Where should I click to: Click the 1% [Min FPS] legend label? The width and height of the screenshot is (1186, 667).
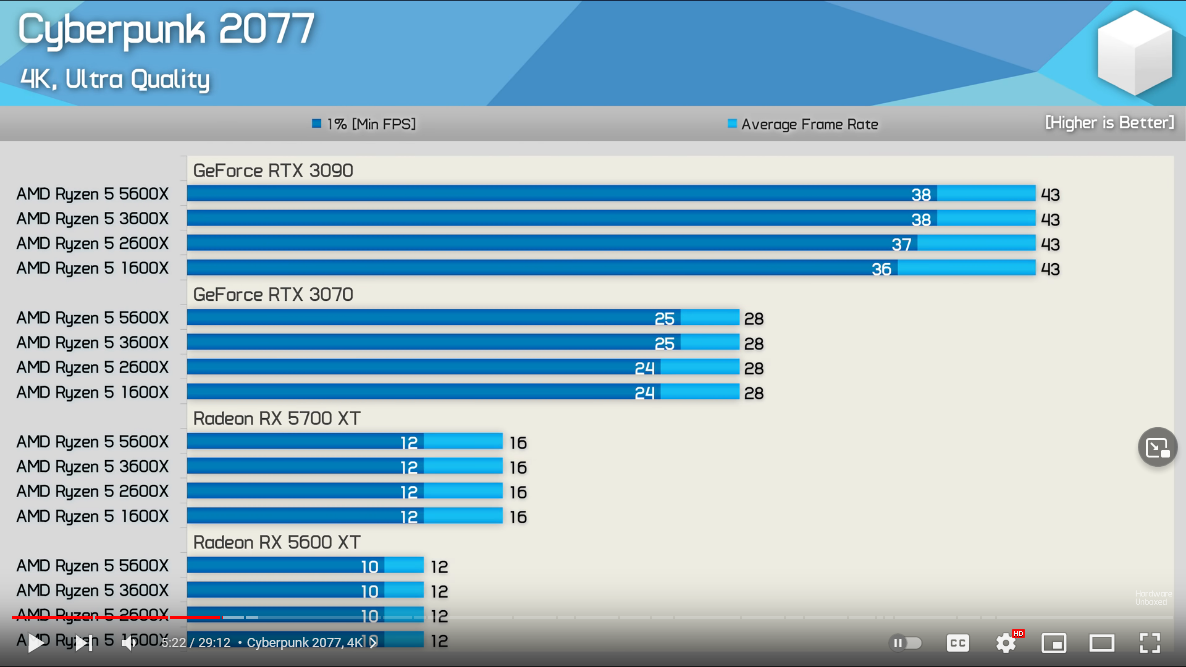coord(371,124)
